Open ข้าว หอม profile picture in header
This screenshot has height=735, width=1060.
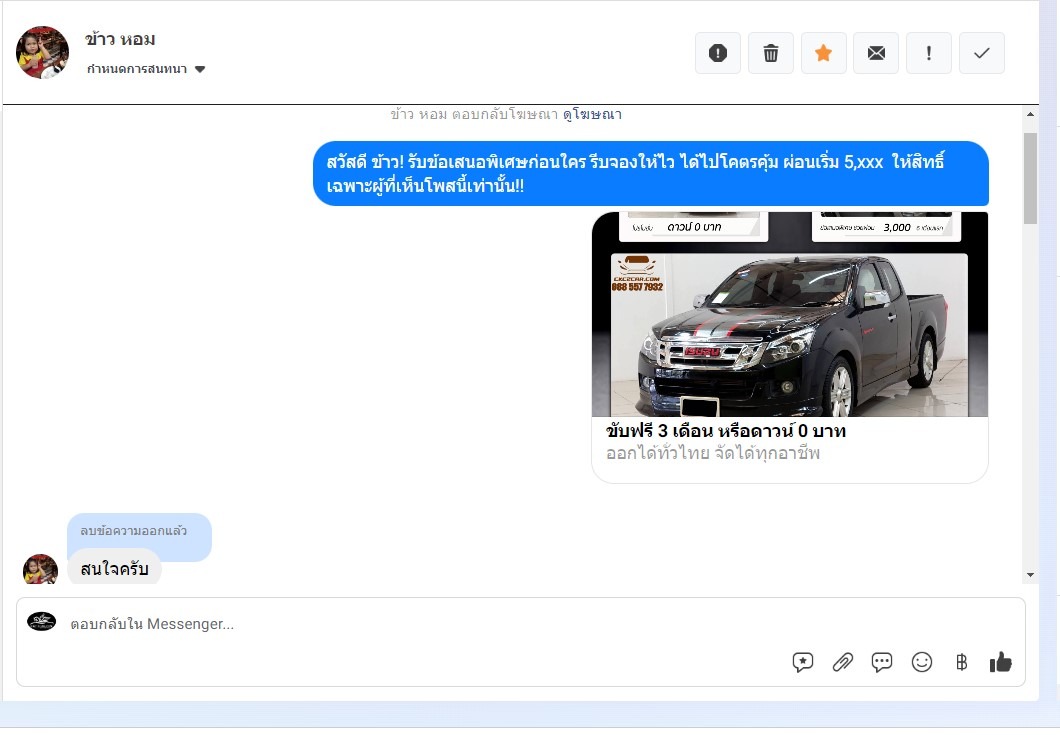[42, 53]
